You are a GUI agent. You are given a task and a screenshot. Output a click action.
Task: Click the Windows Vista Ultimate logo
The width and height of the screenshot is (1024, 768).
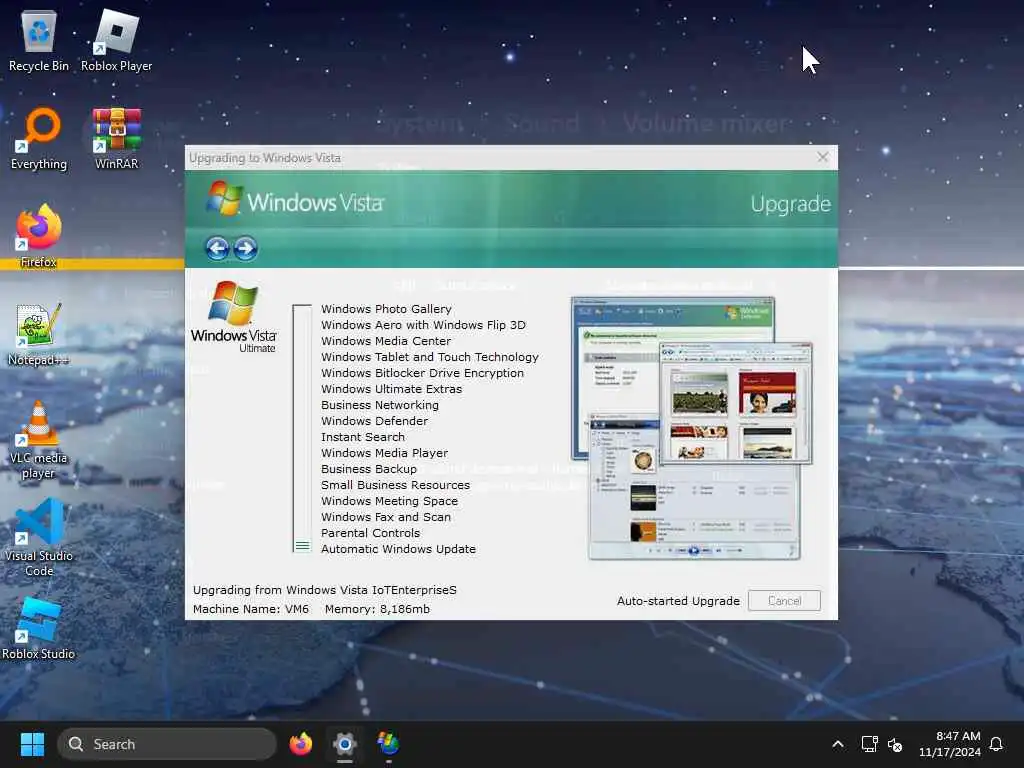click(234, 317)
